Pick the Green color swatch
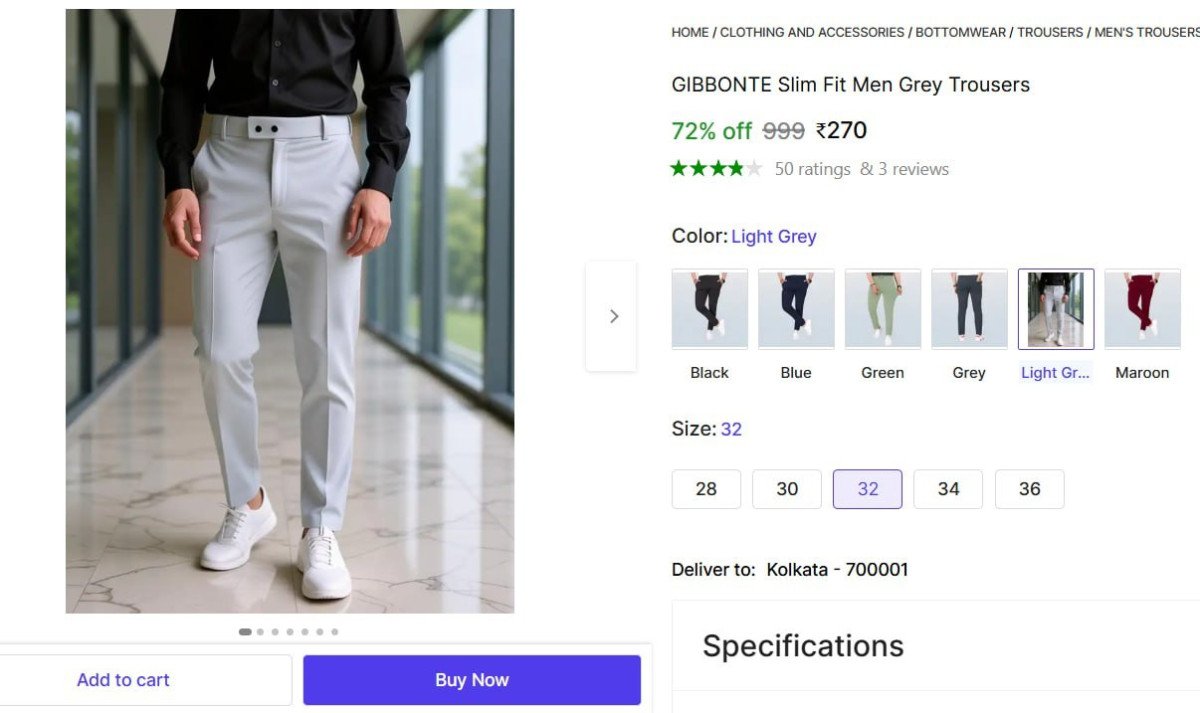 [x=882, y=308]
